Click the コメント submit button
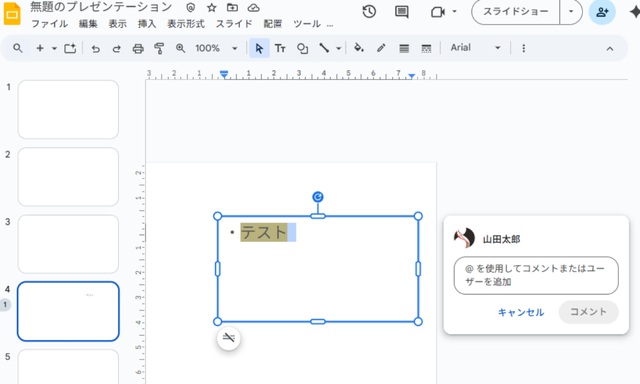 588,312
